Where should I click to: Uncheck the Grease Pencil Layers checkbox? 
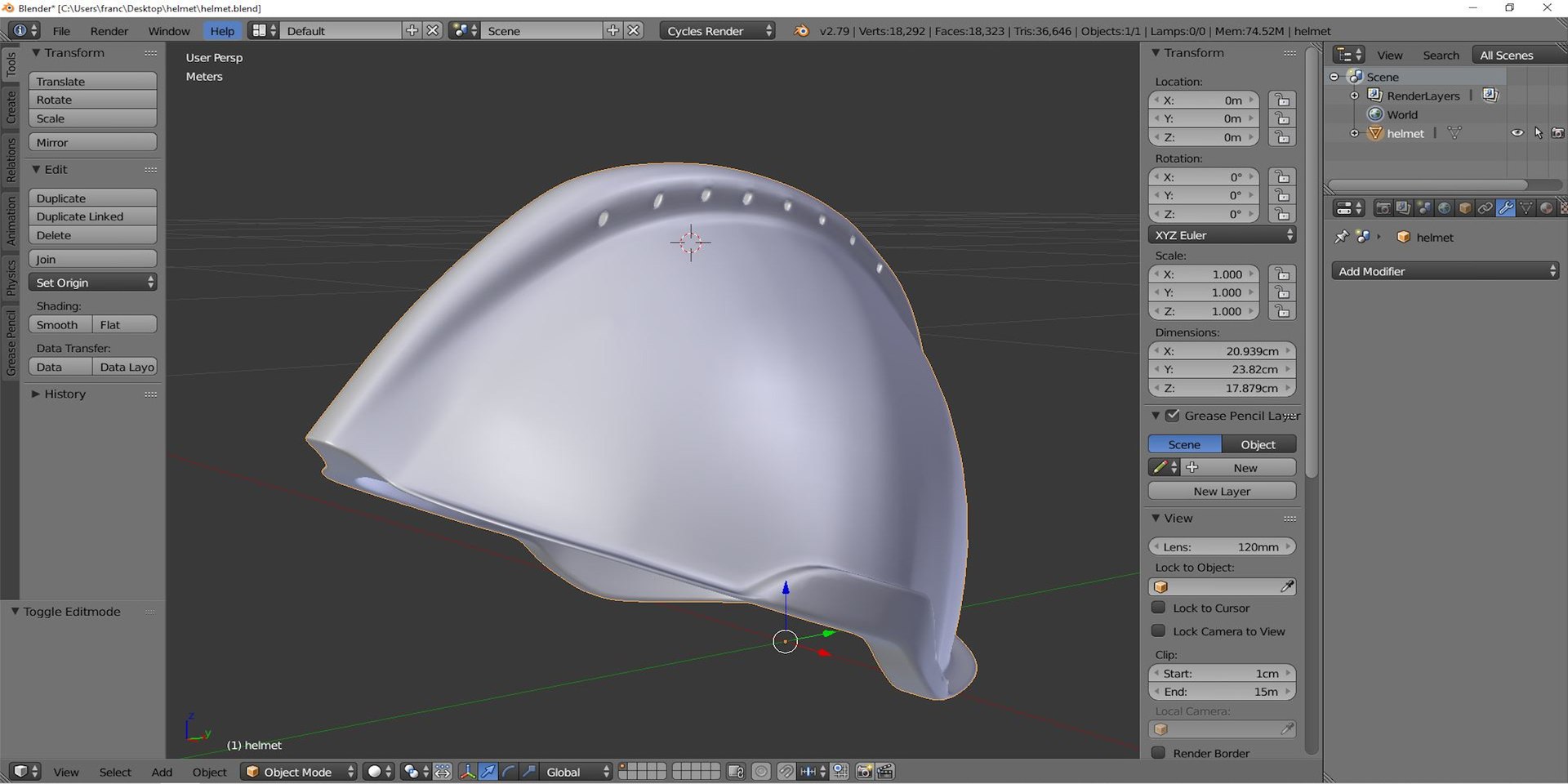[1173, 416]
